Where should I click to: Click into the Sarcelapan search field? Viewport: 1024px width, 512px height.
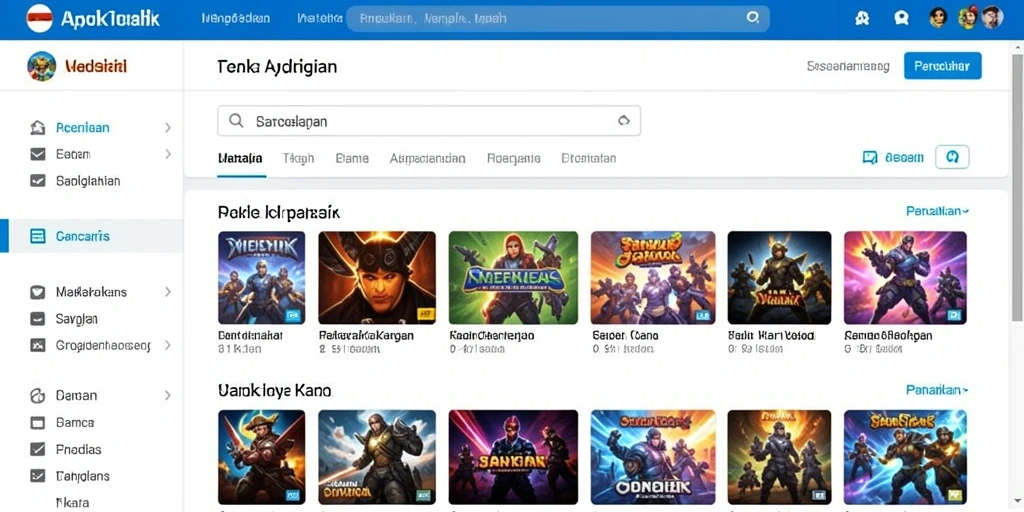[429, 121]
